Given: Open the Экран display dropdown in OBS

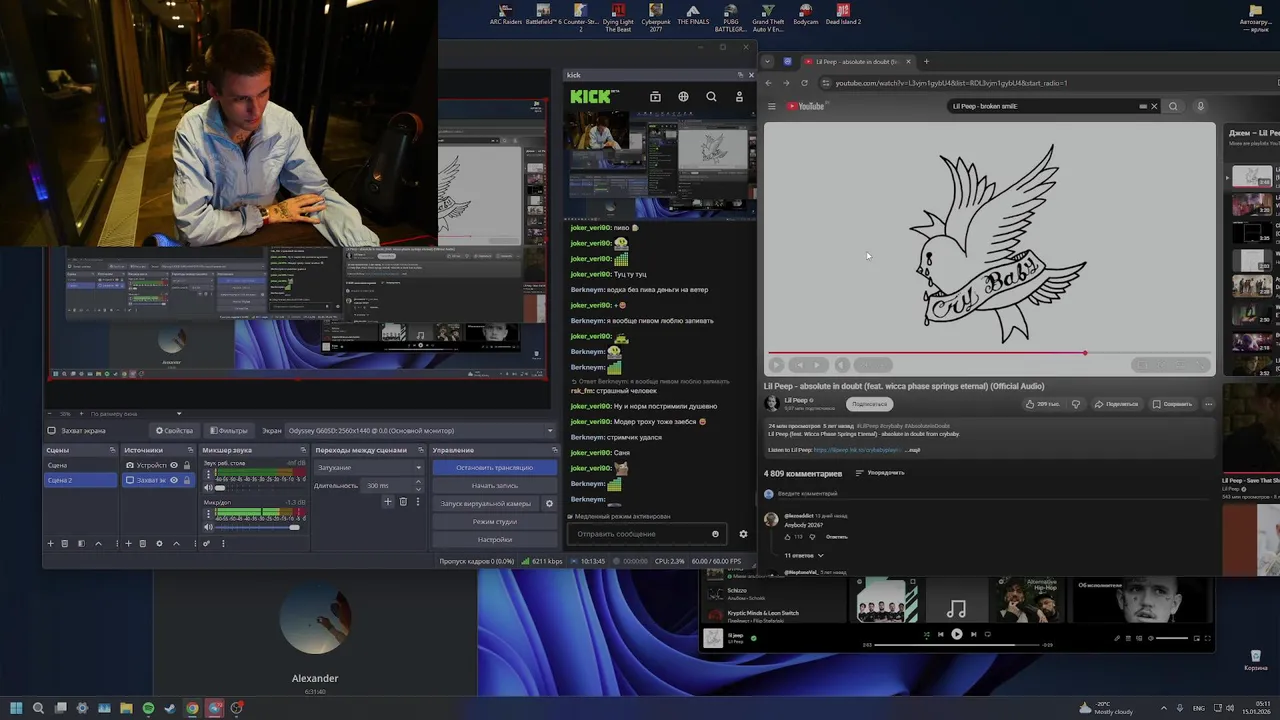Looking at the screenshot, I should (420, 431).
